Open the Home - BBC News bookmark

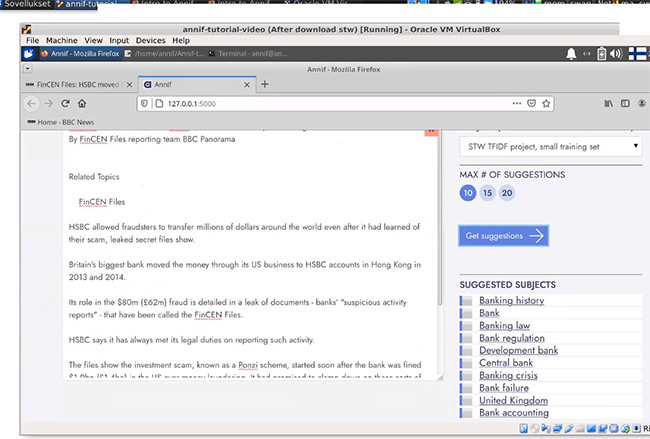point(61,122)
